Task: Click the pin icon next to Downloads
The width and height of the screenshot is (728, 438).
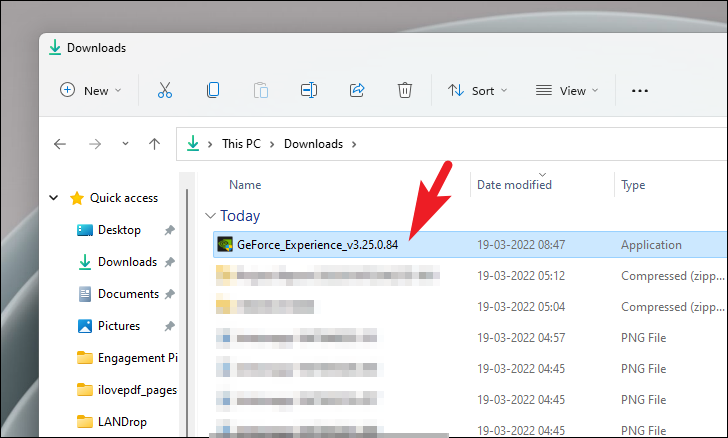Action: point(169,262)
